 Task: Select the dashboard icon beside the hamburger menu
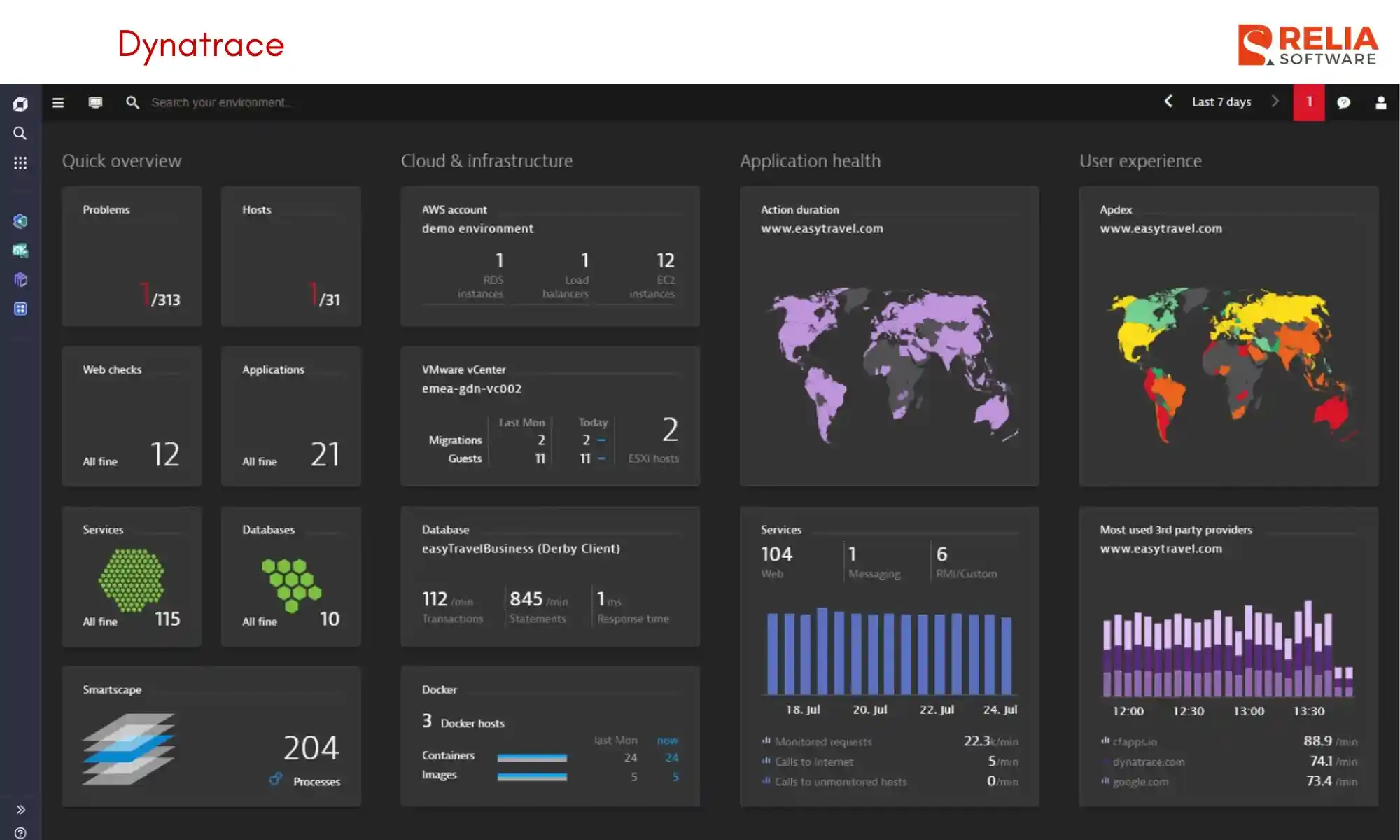pyautogui.click(x=95, y=102)
